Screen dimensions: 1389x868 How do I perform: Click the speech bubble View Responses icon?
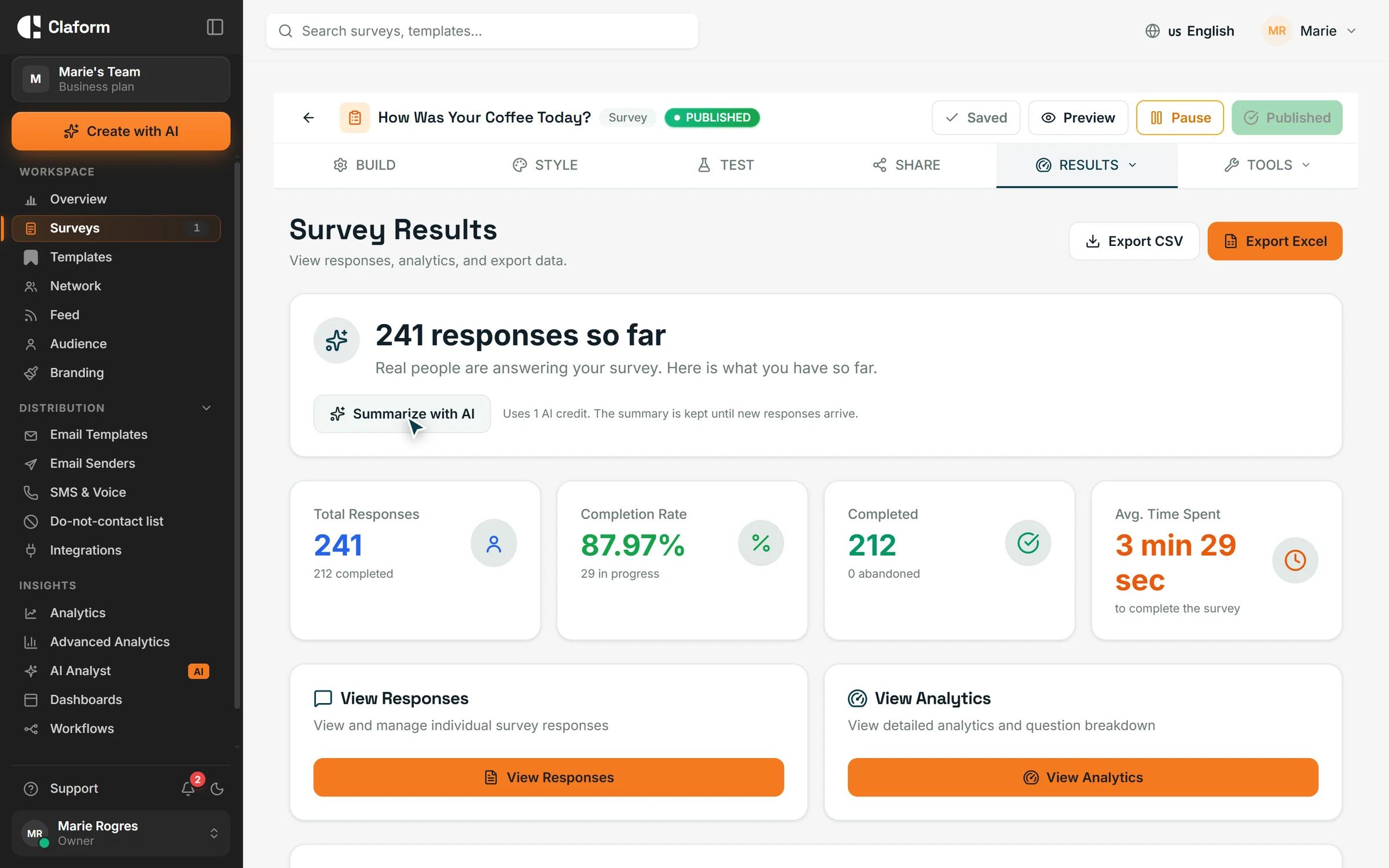pyautogui.click(x=323, y=698)
